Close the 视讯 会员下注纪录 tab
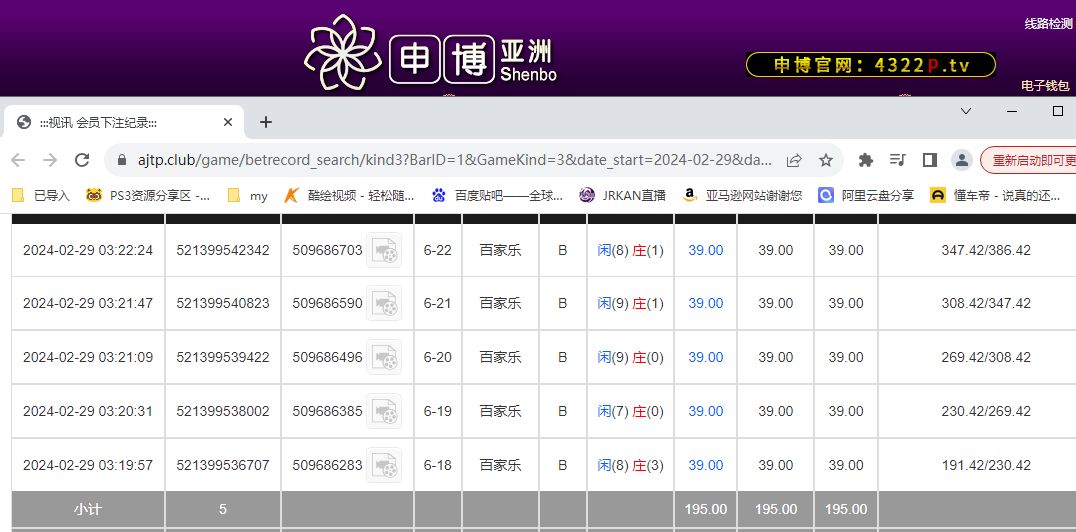Image resolution: width=1076 pixels, height=532 pixels. [228, 122]
